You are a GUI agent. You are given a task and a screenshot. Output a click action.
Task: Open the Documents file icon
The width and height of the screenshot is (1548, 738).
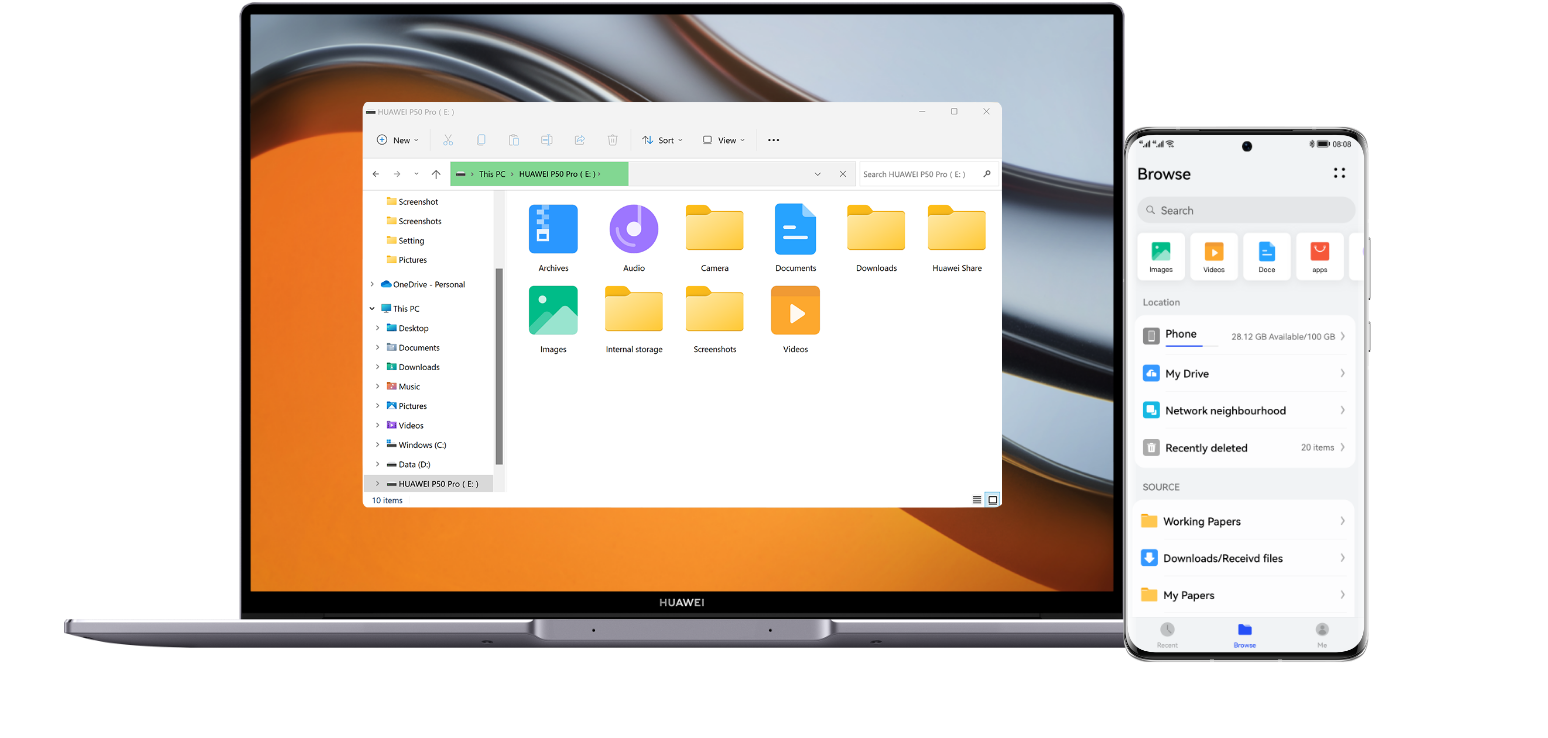coord(795,229)
